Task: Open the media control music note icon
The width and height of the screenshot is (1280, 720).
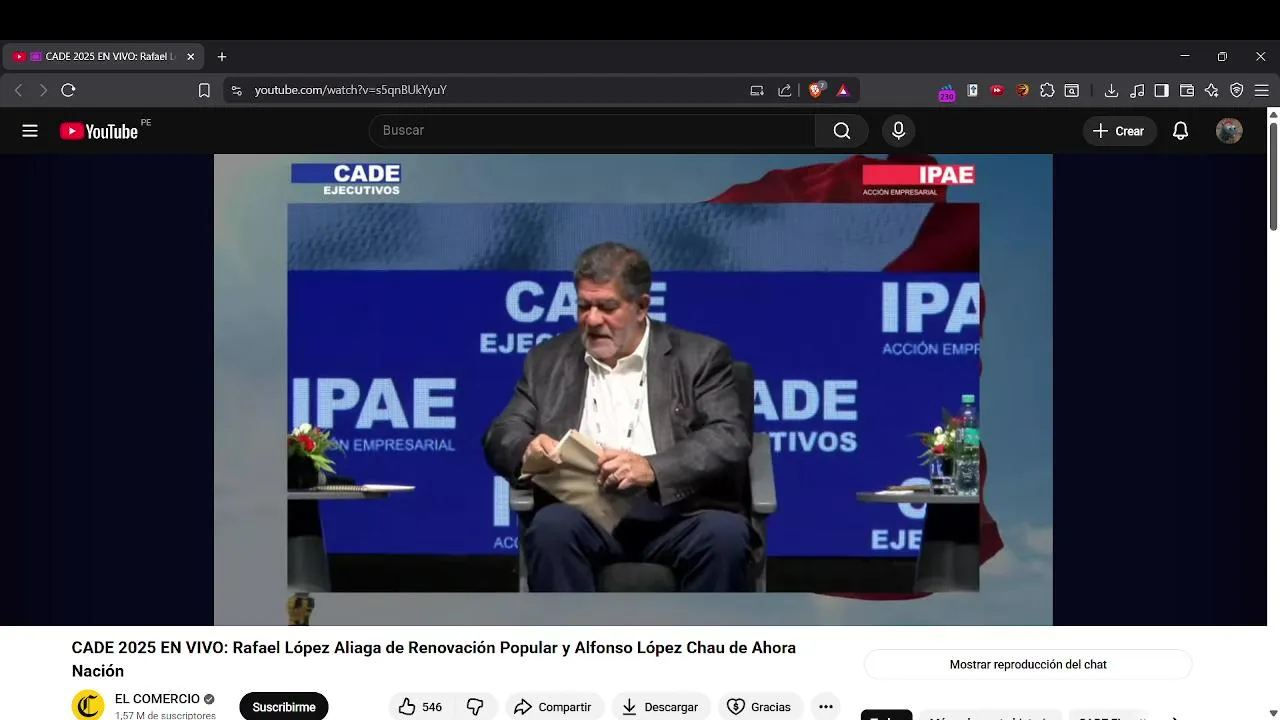Action: [1137, 90]
